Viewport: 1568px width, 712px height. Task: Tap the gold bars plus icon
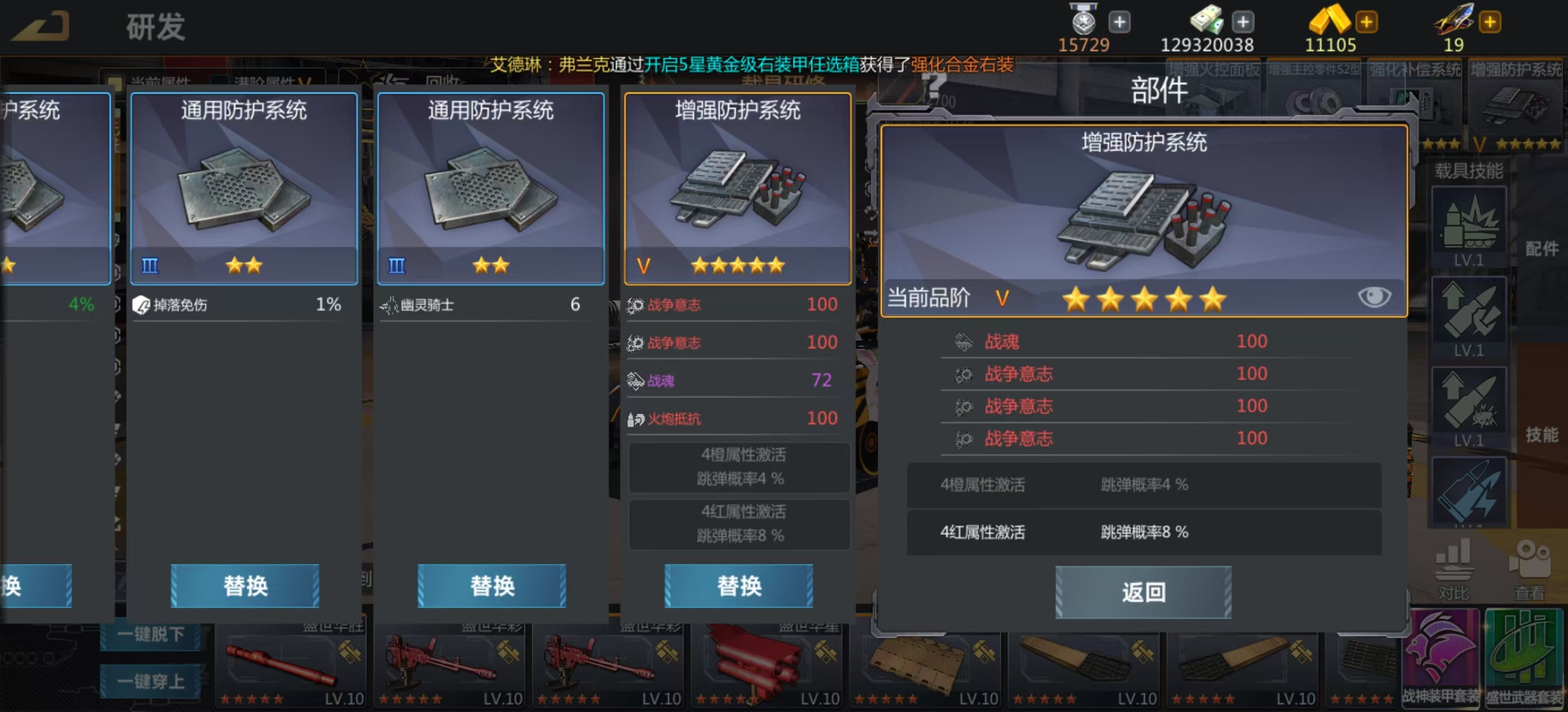click(1366, 22)
